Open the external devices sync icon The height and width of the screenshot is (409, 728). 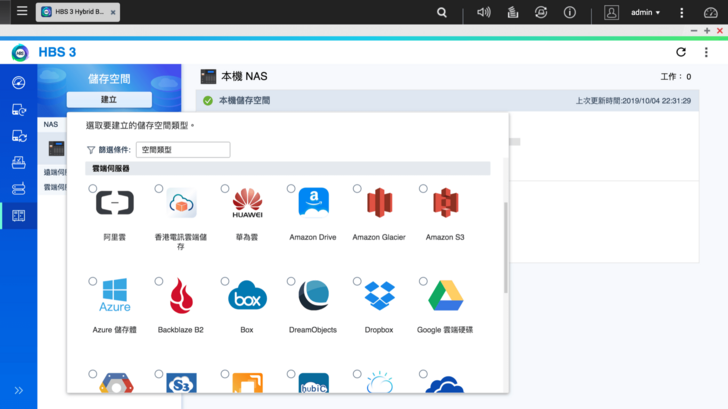[x=541, y=13]
